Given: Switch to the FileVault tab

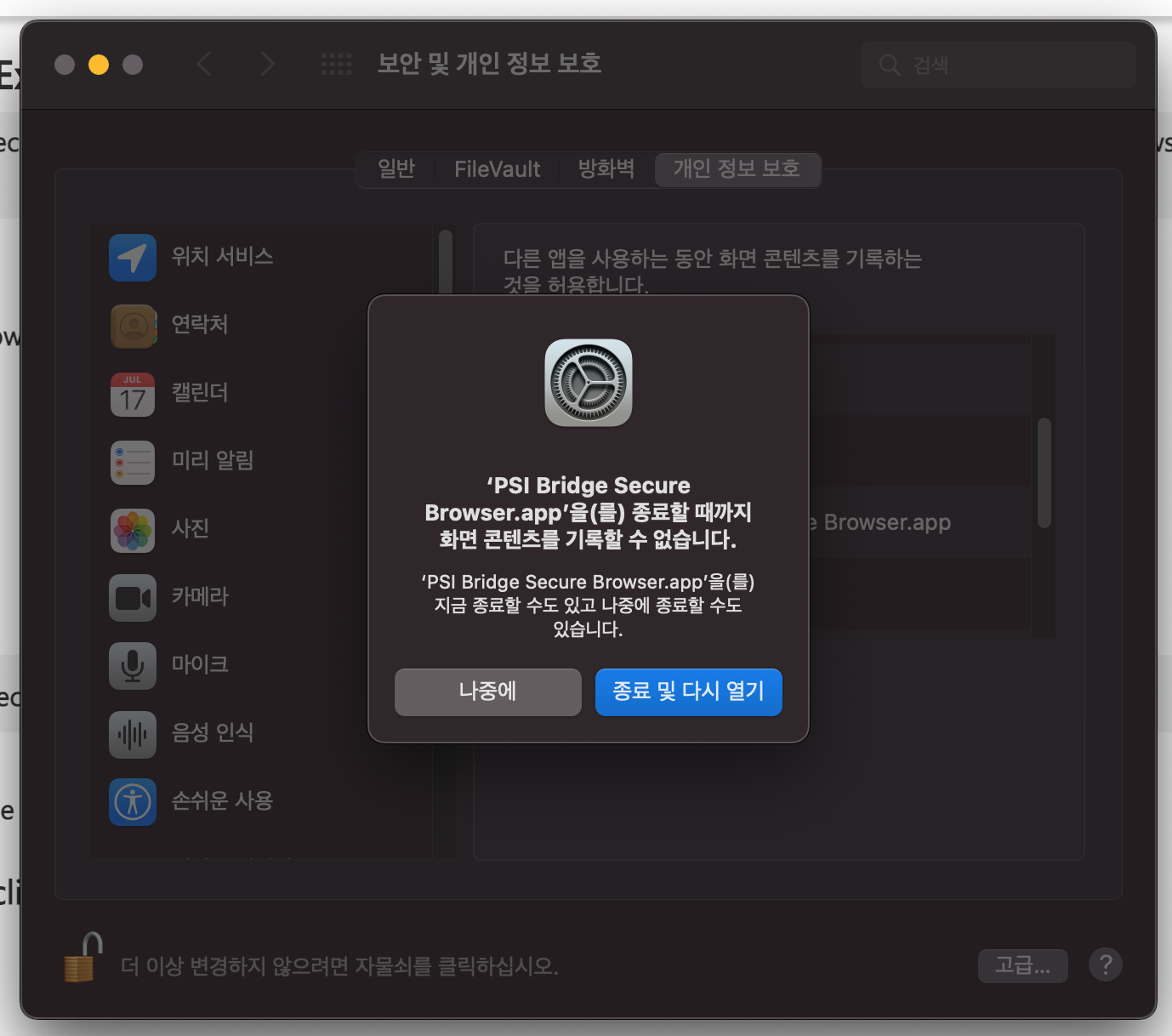Looking at the screenshot, I should point(497,169).
